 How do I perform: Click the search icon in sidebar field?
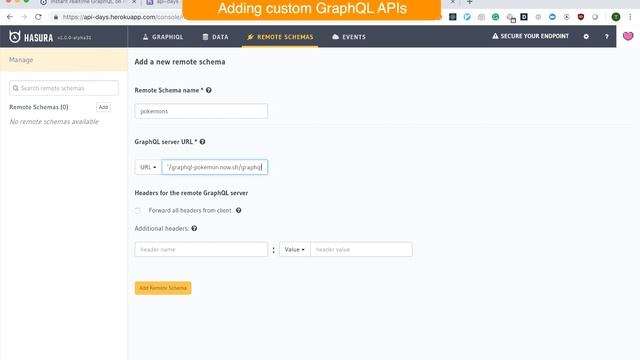pos(16,88)
